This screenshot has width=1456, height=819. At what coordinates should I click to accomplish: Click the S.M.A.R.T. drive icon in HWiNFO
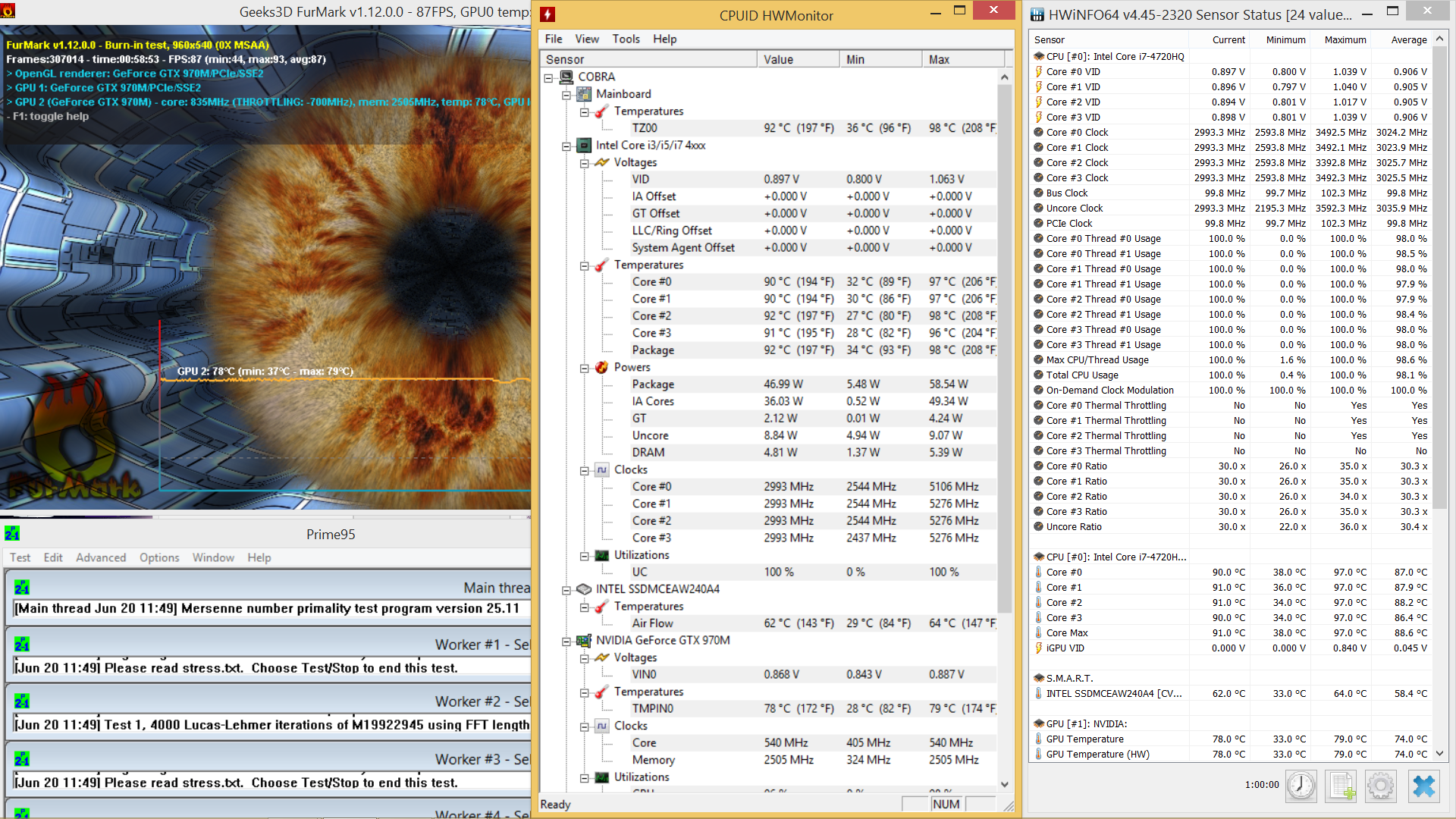coord(1038,678)
